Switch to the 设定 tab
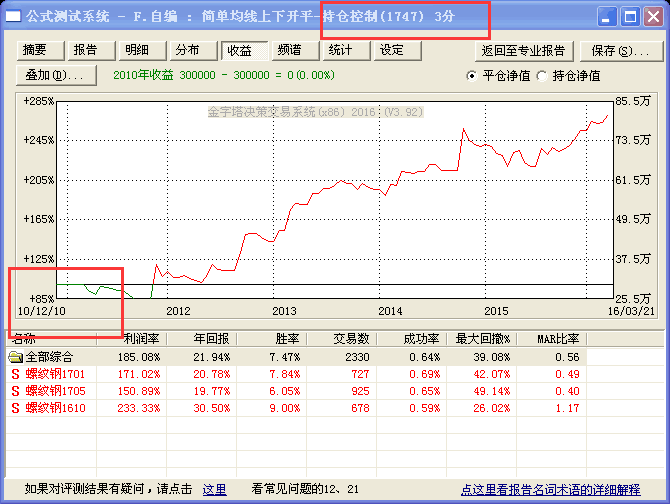Image resolution: width=670 pixels, height=504 pixels. pos(391,51)
